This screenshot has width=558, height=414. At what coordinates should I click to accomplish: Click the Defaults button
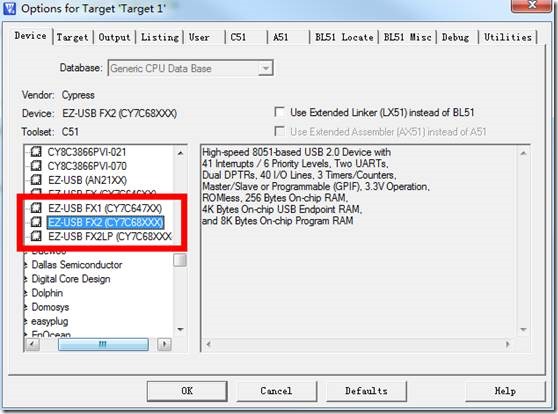point(366,391)
